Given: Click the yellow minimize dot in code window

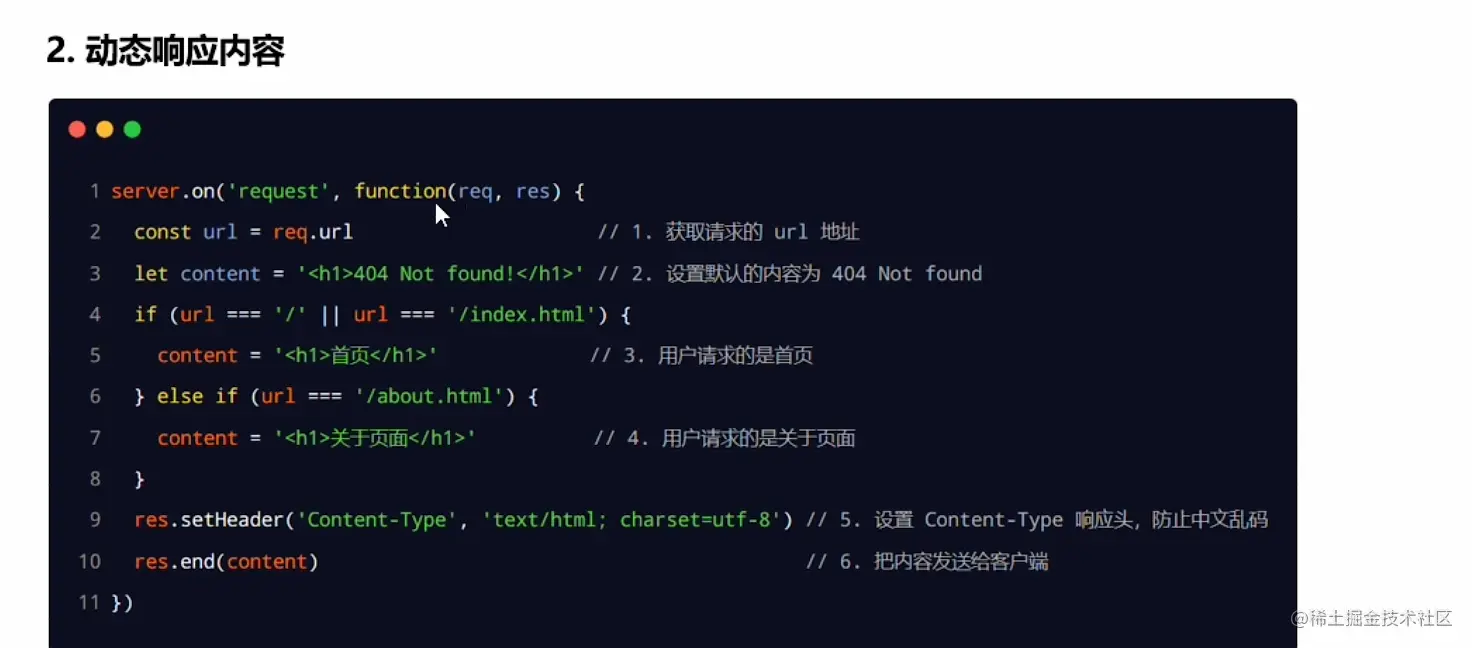Looking at the screenshot, I should [x=105, y=129].
